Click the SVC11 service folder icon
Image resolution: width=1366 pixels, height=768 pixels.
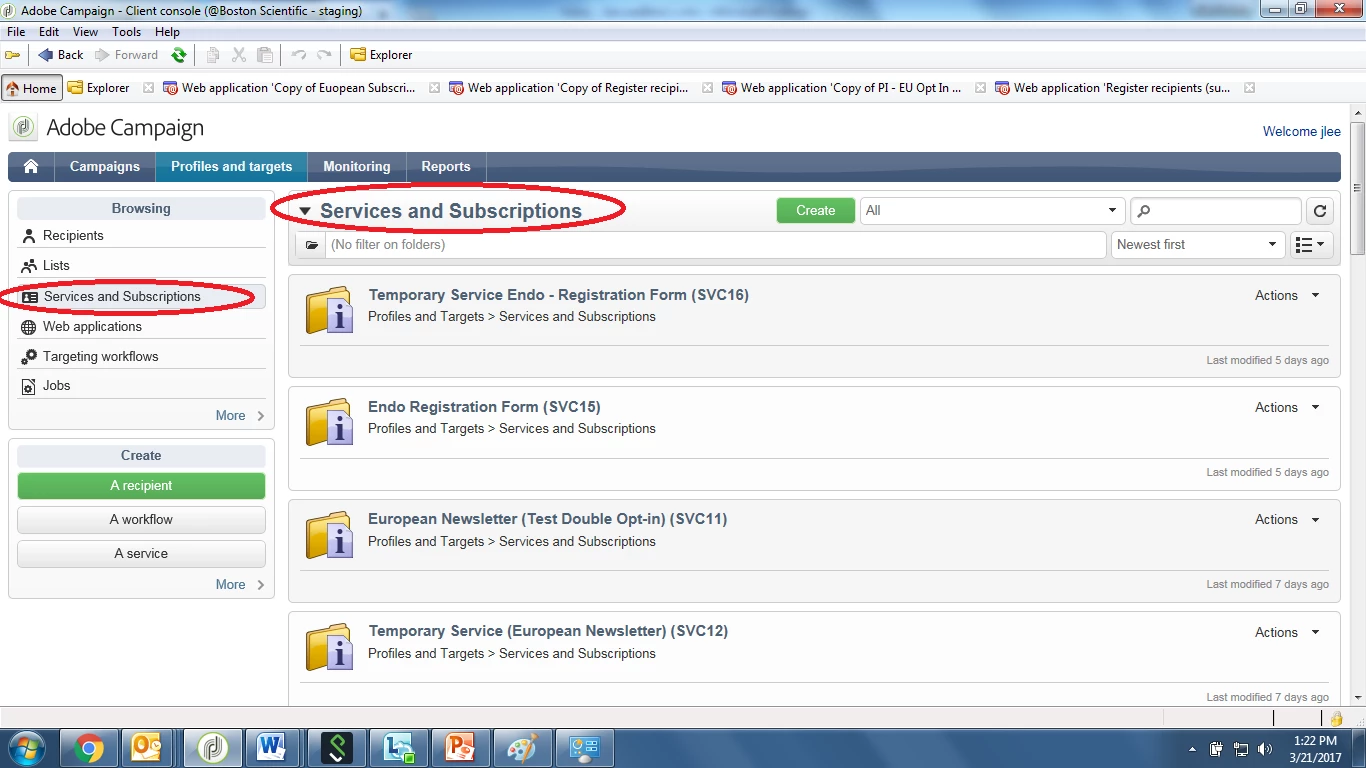pos(329,535)
